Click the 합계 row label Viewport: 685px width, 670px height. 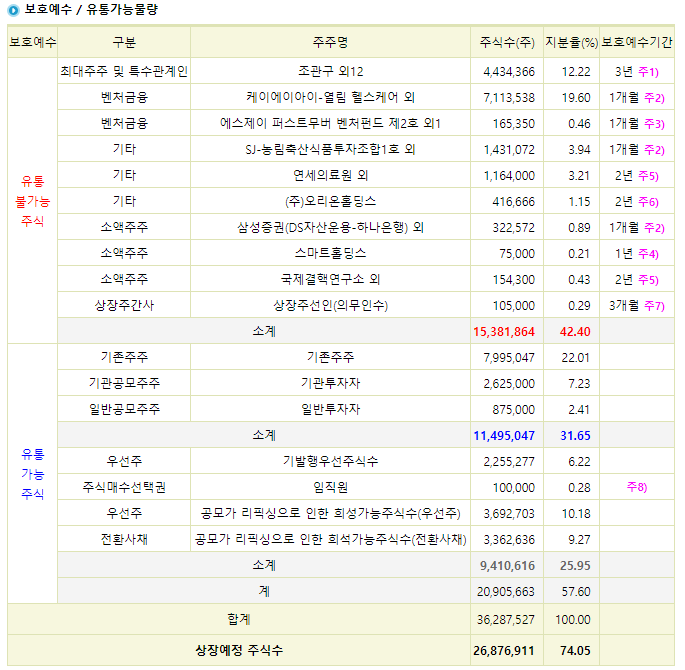tap(239, 619)
